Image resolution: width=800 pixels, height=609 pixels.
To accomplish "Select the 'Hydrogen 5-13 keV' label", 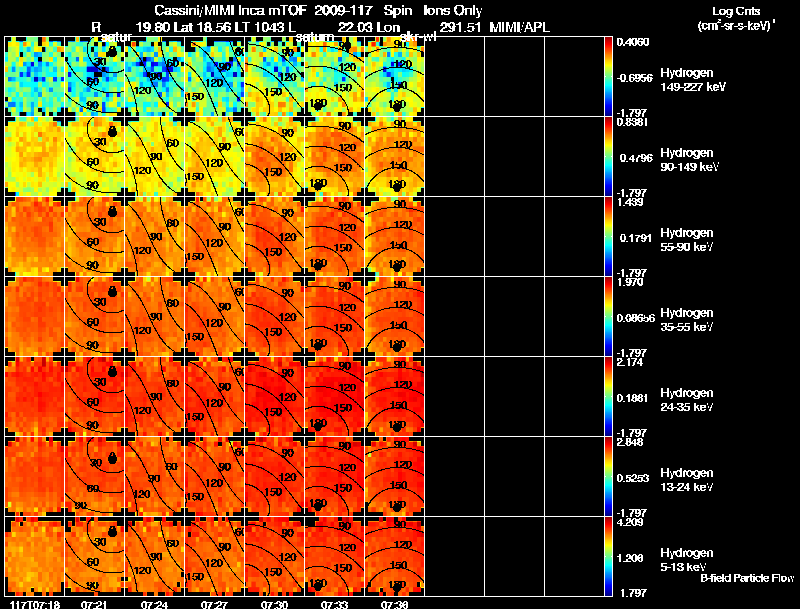I will tap(687, 560).
